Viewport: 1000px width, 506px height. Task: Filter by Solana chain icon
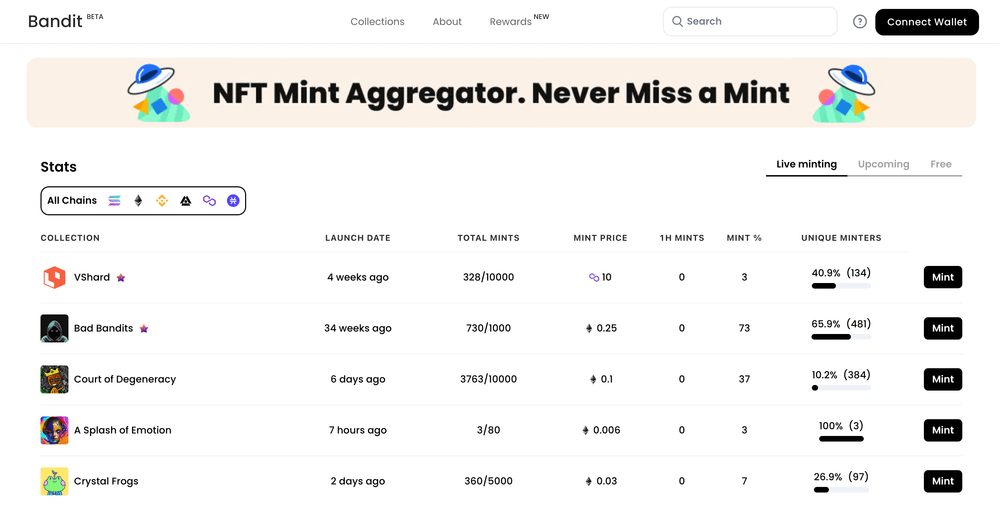(115, 201)
